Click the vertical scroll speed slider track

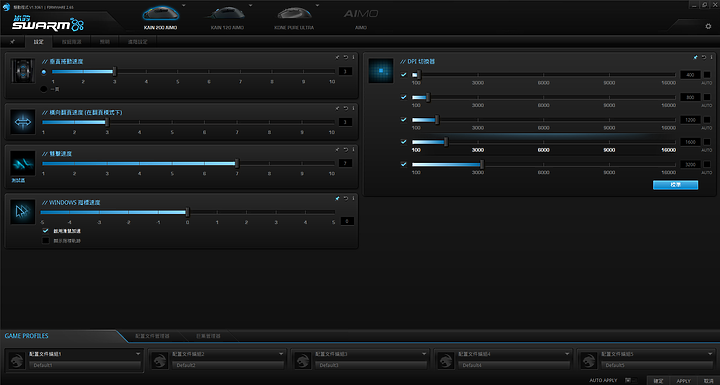tap(193, 72)
